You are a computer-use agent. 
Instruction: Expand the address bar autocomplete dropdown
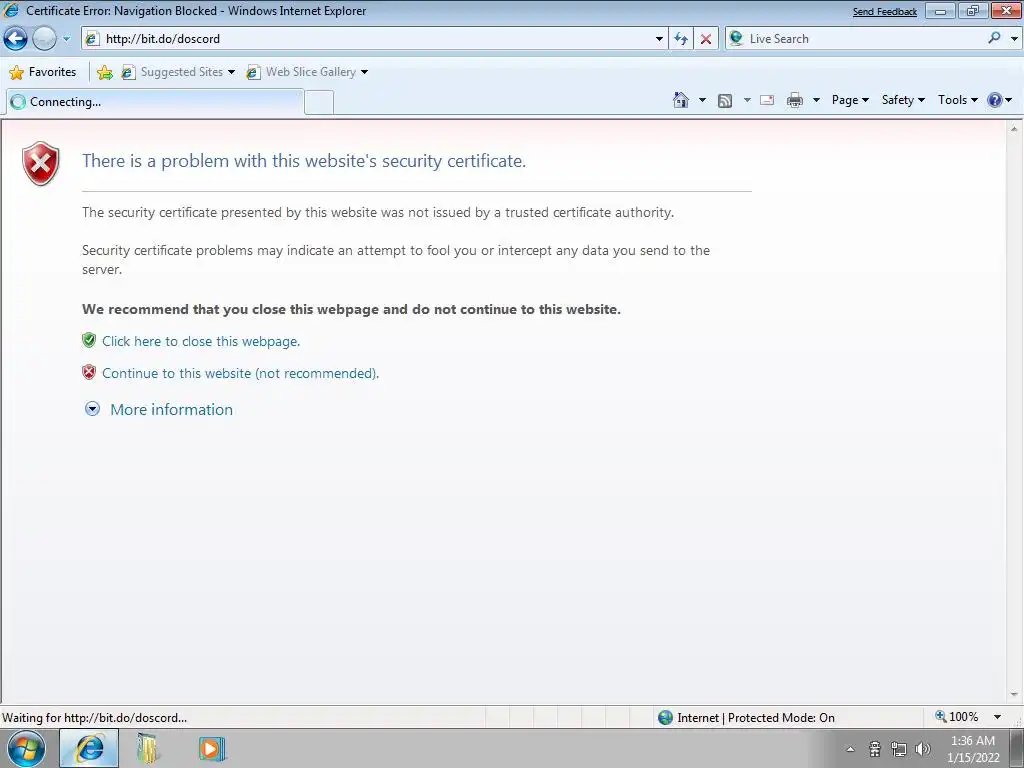pos(659,39)
